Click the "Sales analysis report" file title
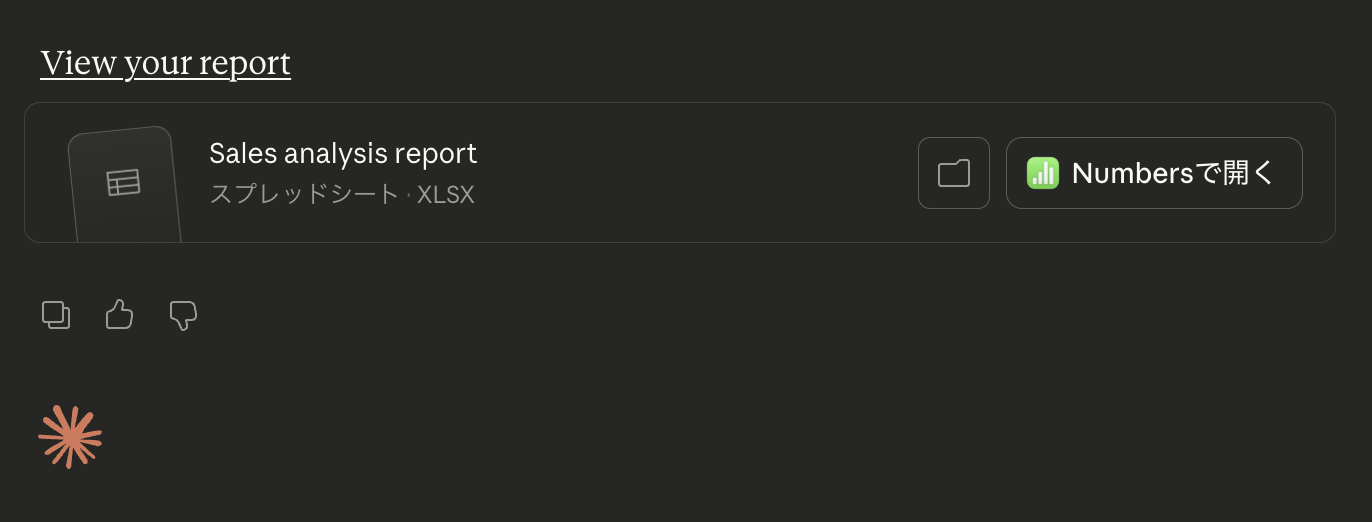1372x522 pixels. click(x=343, y=154)
